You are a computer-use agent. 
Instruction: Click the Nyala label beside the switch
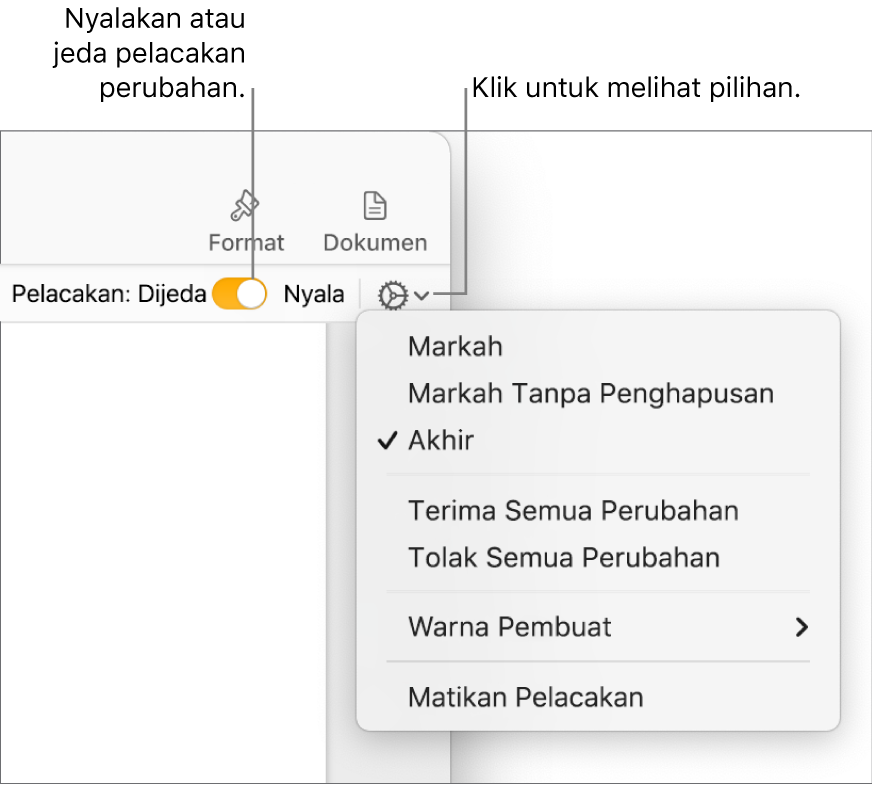coord(314,294)
